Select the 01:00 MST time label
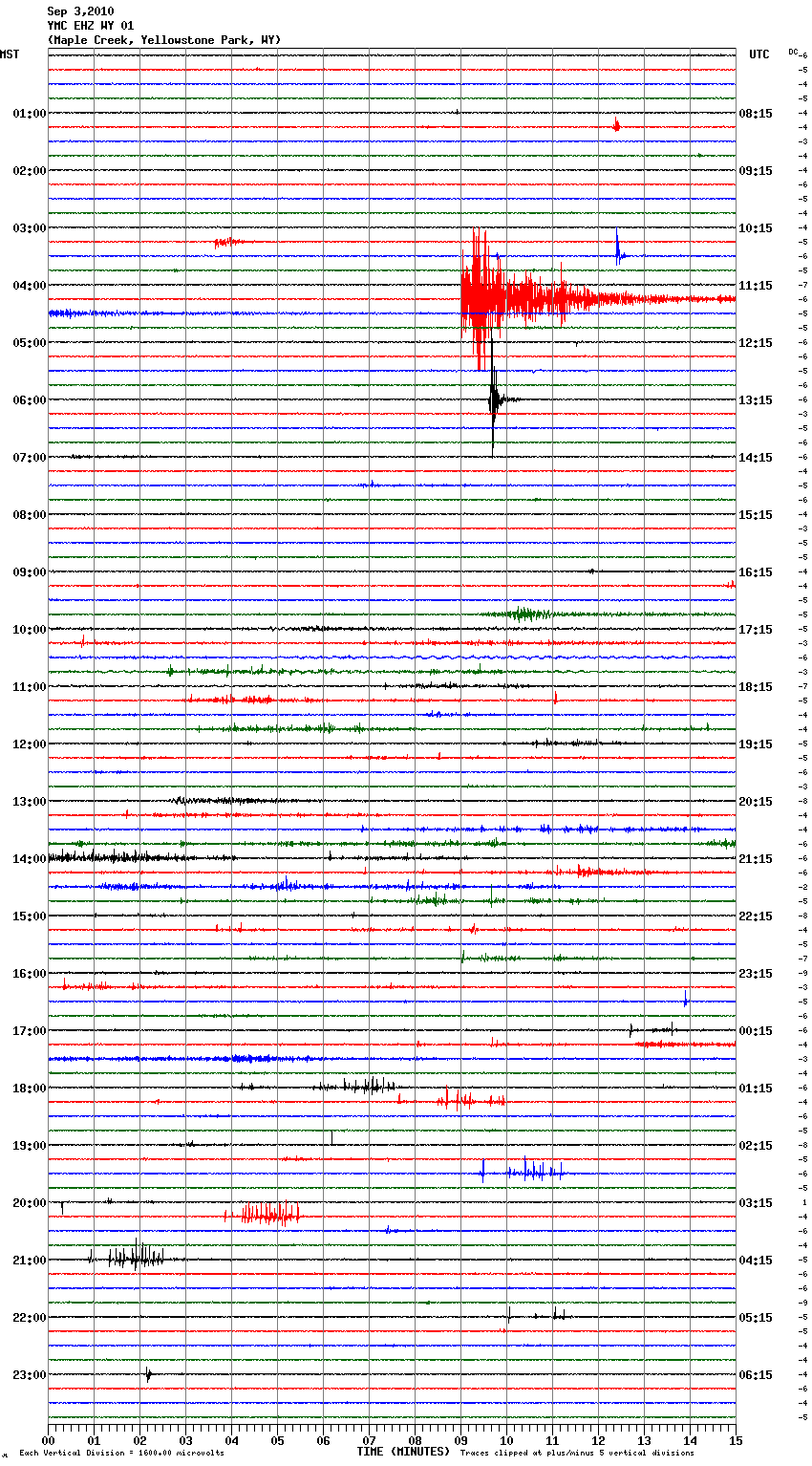This screenshot has height=1466, width=812. coord(29,114)
